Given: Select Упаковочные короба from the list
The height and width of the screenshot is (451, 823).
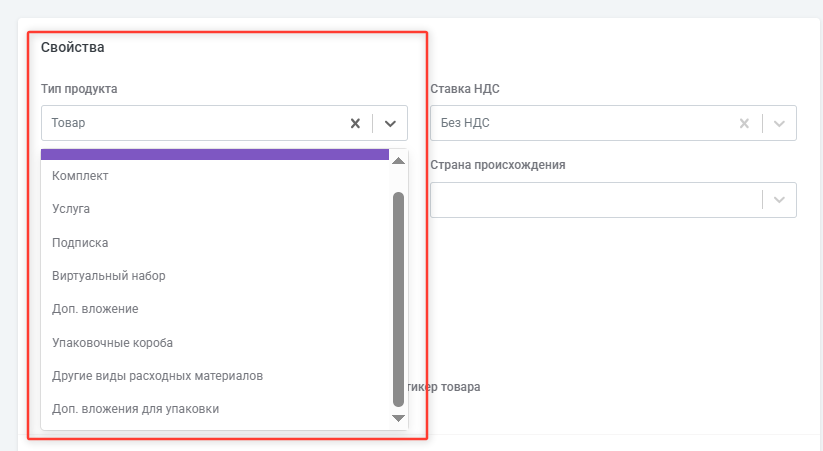Looking at the screenshot, I should tap(112, 342).
